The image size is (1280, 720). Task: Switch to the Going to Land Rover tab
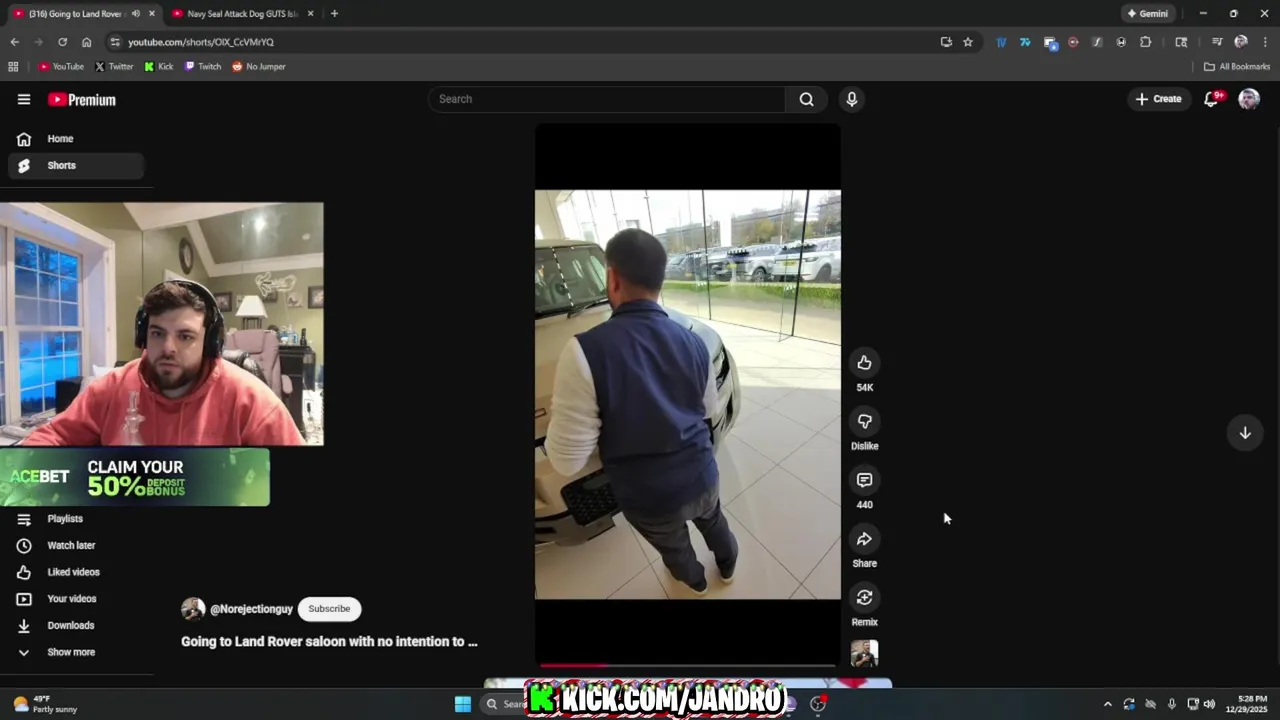75,14
